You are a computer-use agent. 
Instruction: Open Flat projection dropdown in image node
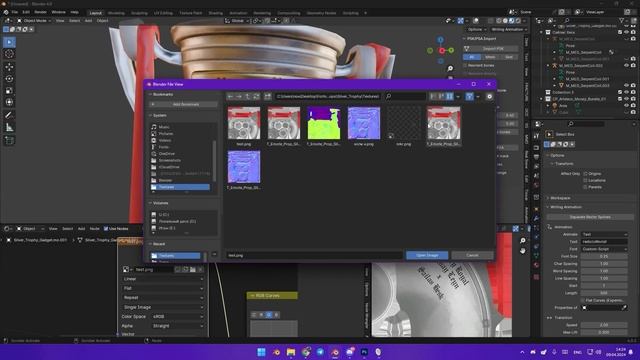pyautogui.click(x=163, y=288)
